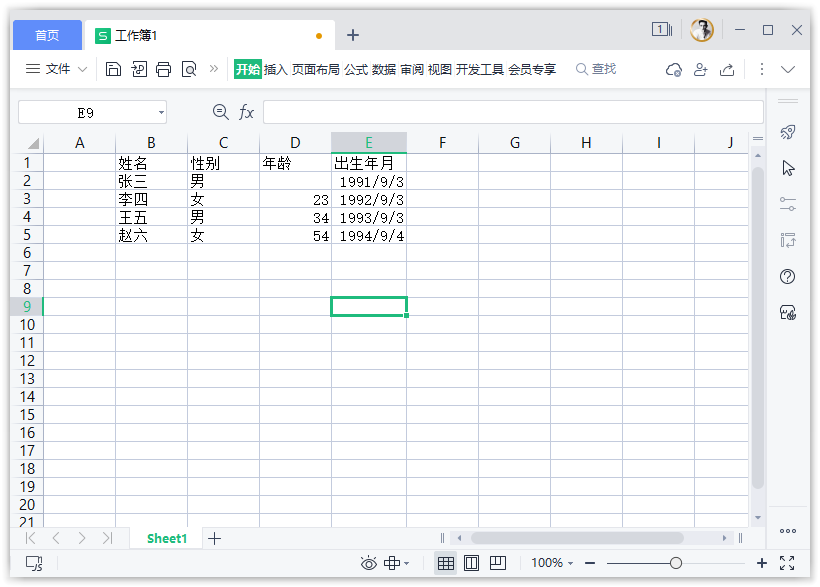Image resolution: width=820 pixels, height=587 pixels.
Task: Click the add sheet plus icon
Action: coord(214,538)
